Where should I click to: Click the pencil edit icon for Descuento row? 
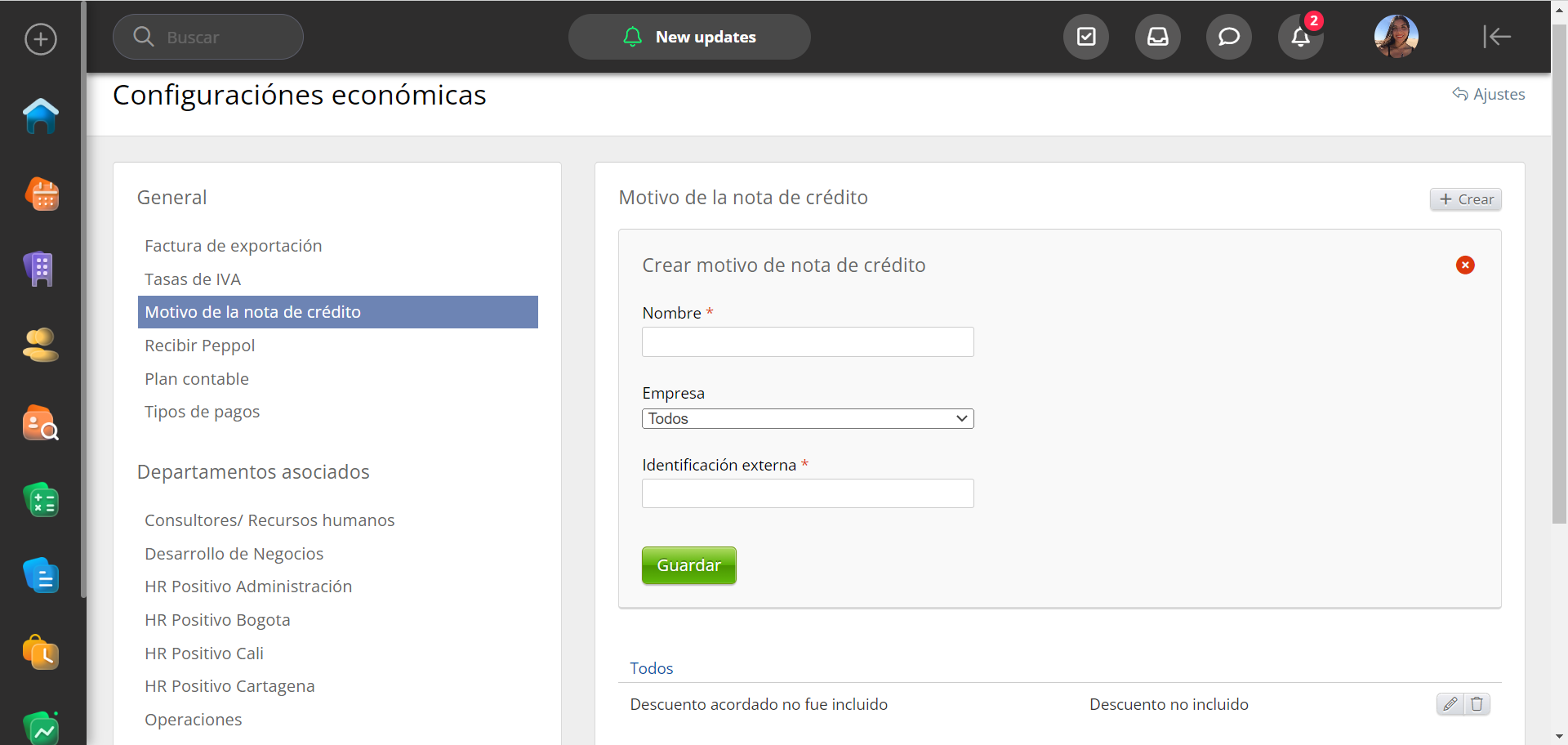(1450, 704)
